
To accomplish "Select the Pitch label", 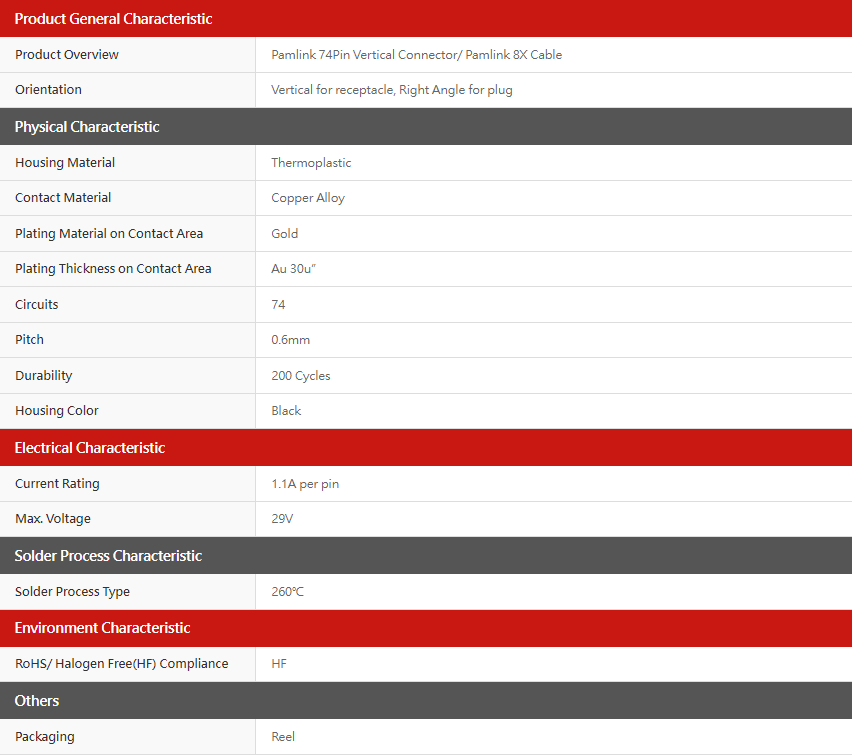I will [x=29, y=340].
